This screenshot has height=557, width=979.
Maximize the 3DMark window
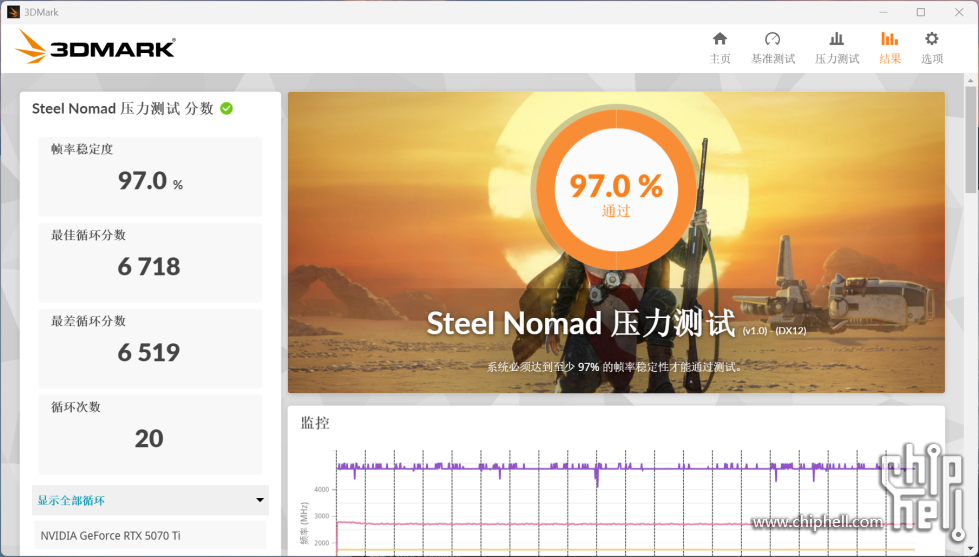[x=921, y=12]
